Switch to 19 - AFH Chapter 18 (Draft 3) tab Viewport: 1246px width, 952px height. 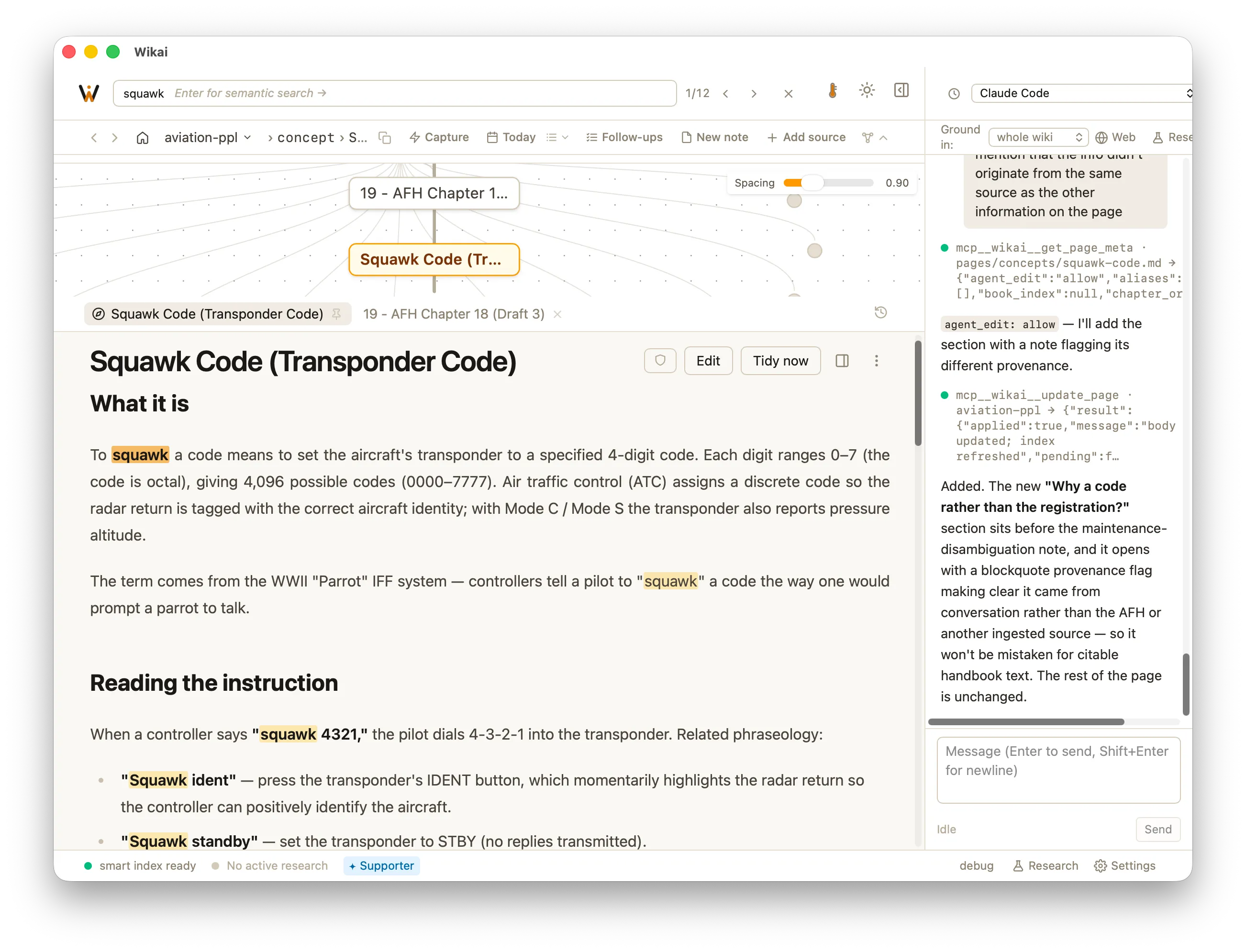coord(453,314)
